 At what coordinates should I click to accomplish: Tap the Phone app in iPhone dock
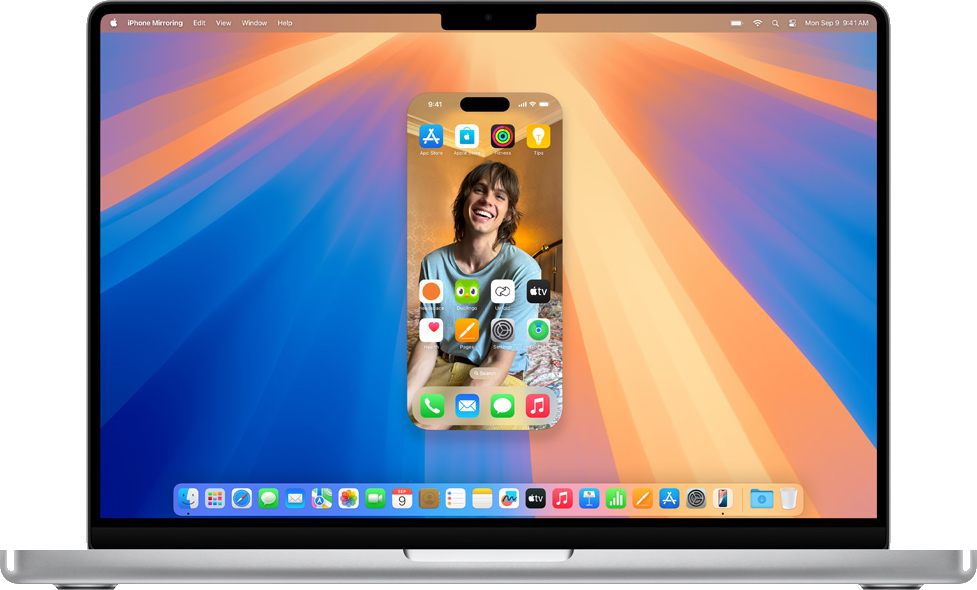pyautogui.click(x=431, y=406)
